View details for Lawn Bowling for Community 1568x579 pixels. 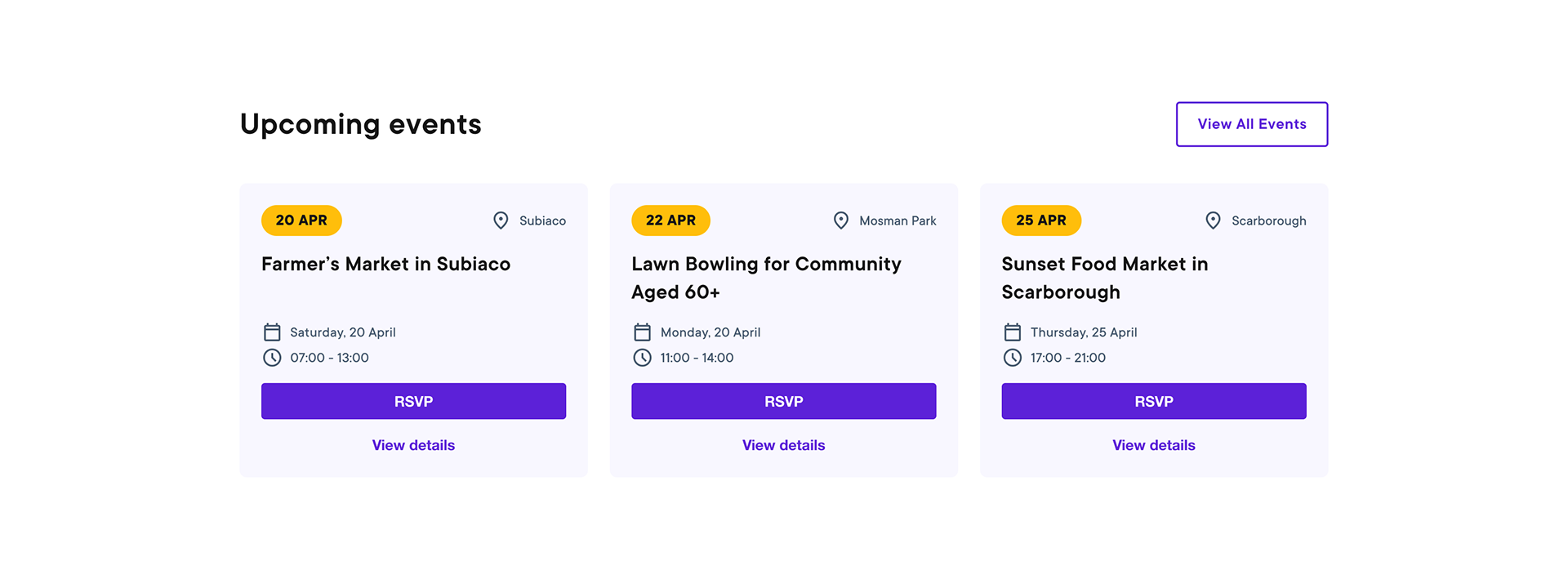783,445
